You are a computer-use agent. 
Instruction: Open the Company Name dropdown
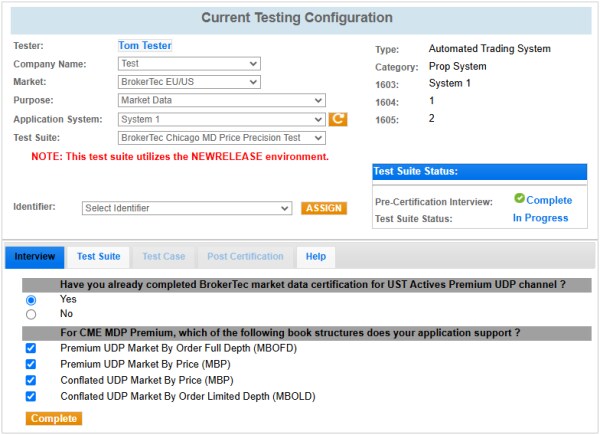189,64
